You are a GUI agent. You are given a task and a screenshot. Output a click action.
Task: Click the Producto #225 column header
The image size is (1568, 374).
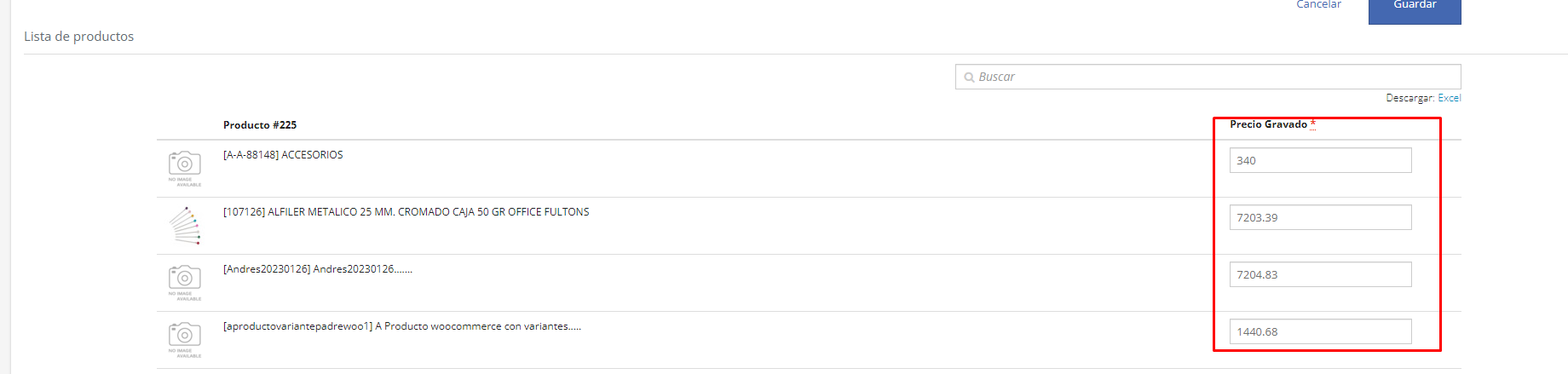260,125
